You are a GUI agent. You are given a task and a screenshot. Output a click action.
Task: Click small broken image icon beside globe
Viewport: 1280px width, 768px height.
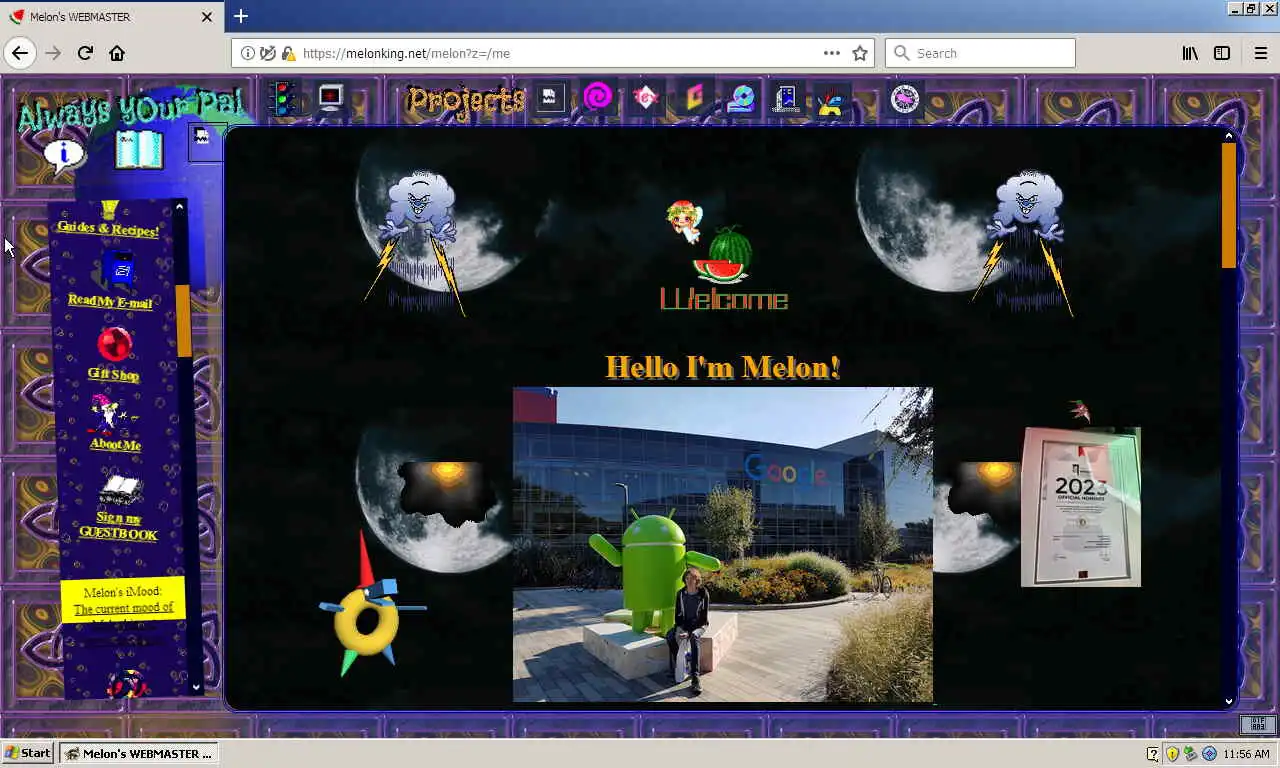(203, 142)
